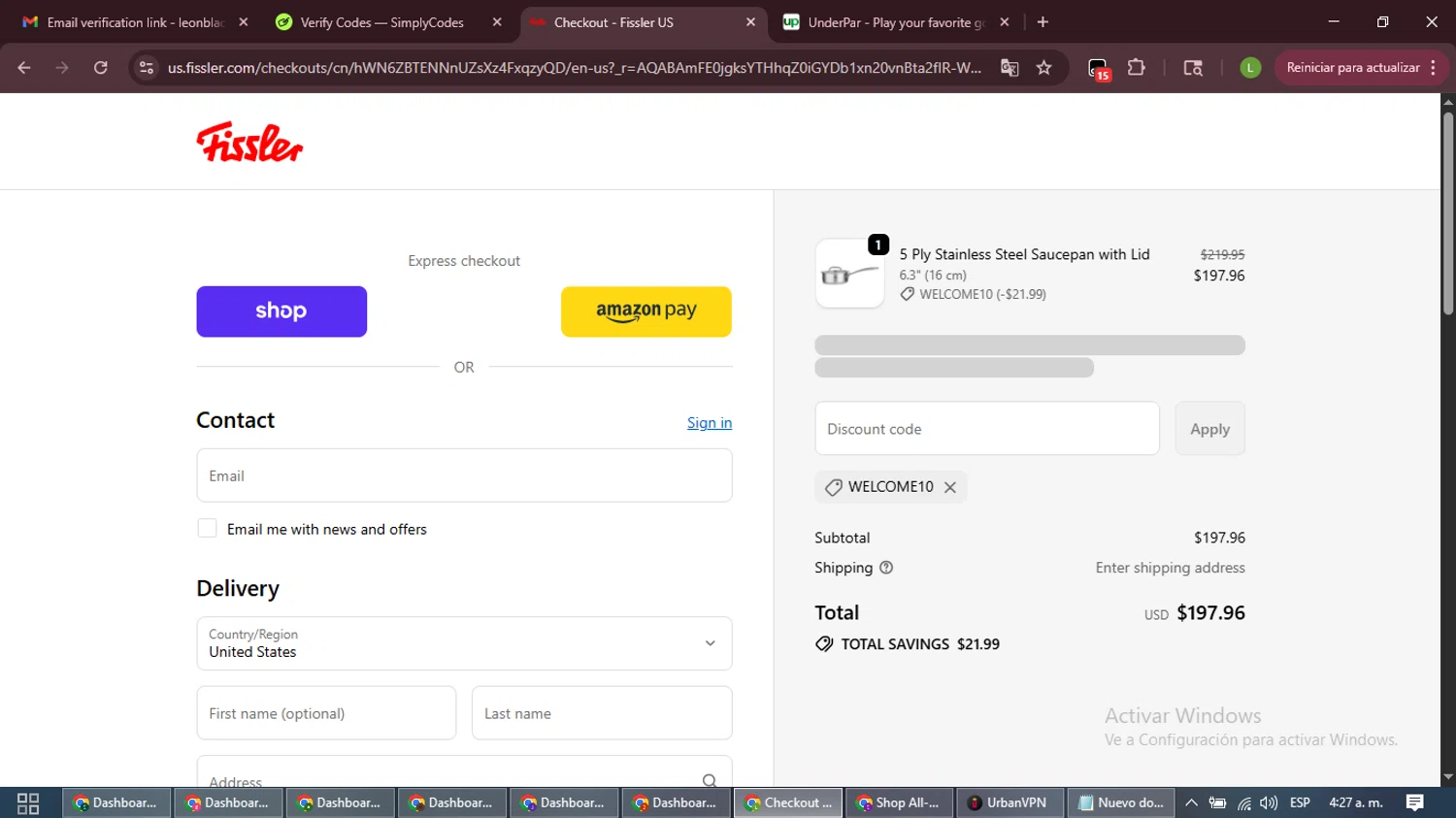Click the First name (optional) field
The width and height of the screenshot is (1456, 818).
point(326,713)
